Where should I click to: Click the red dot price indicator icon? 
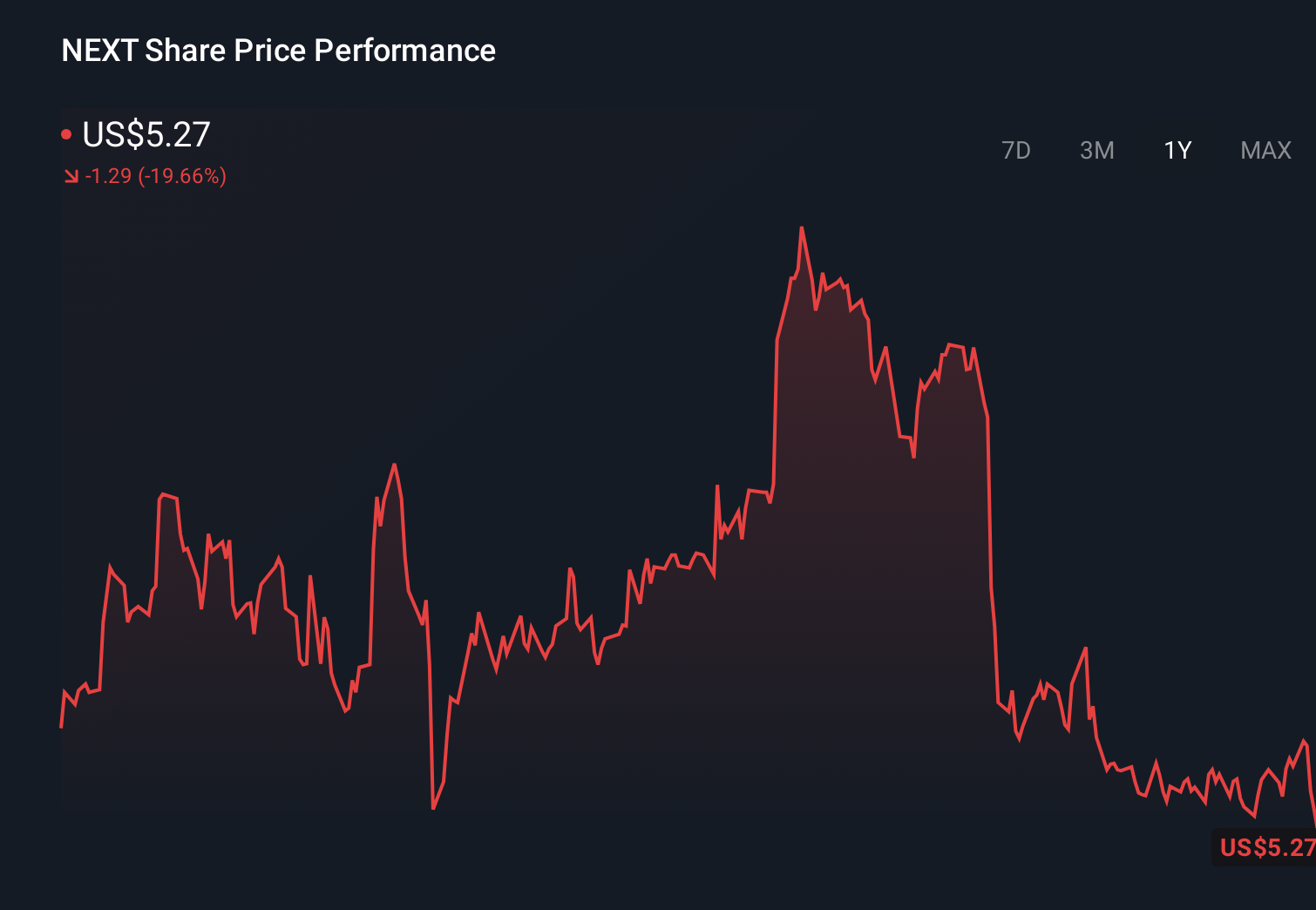(x=68, y=132)
